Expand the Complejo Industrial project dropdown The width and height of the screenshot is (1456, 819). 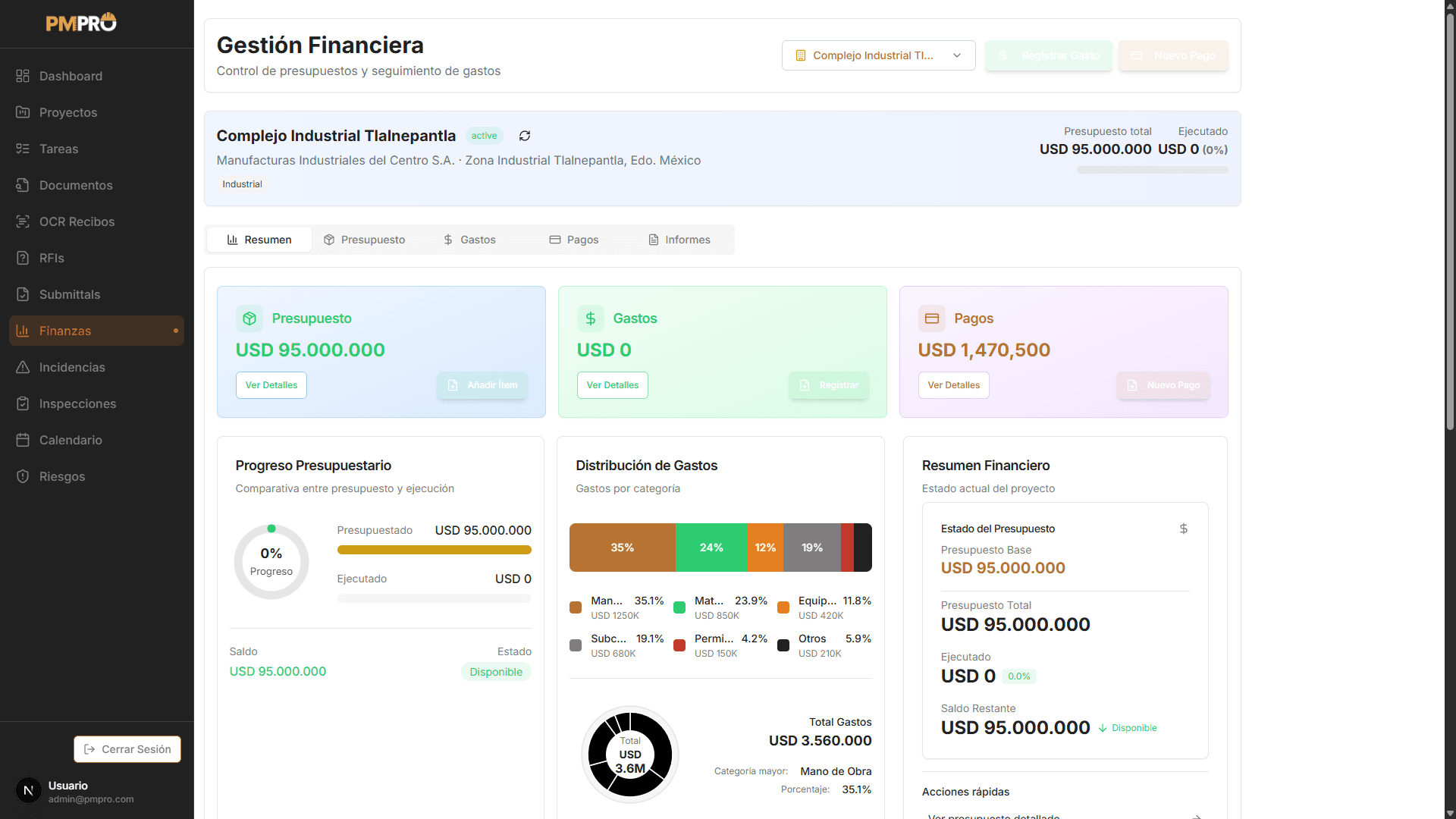[877, 55]
